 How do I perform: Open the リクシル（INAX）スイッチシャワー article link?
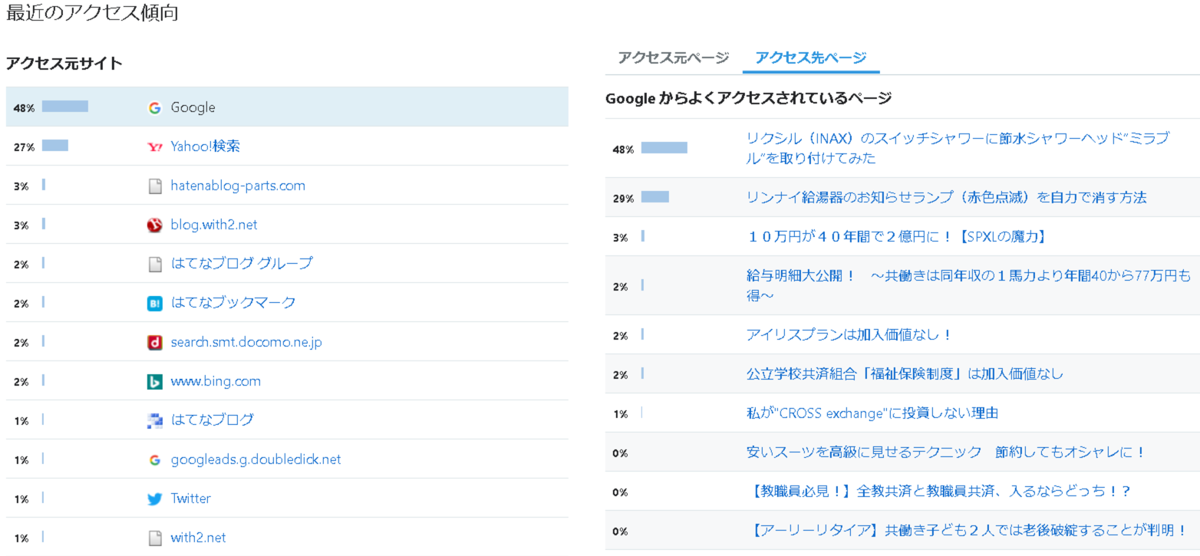(957, 148)
